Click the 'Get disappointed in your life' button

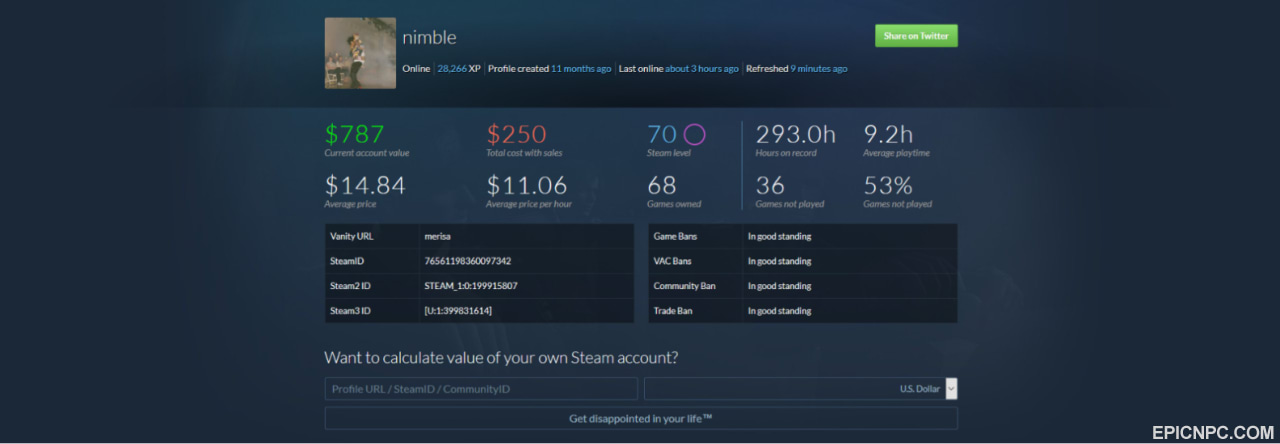point(641,418)
